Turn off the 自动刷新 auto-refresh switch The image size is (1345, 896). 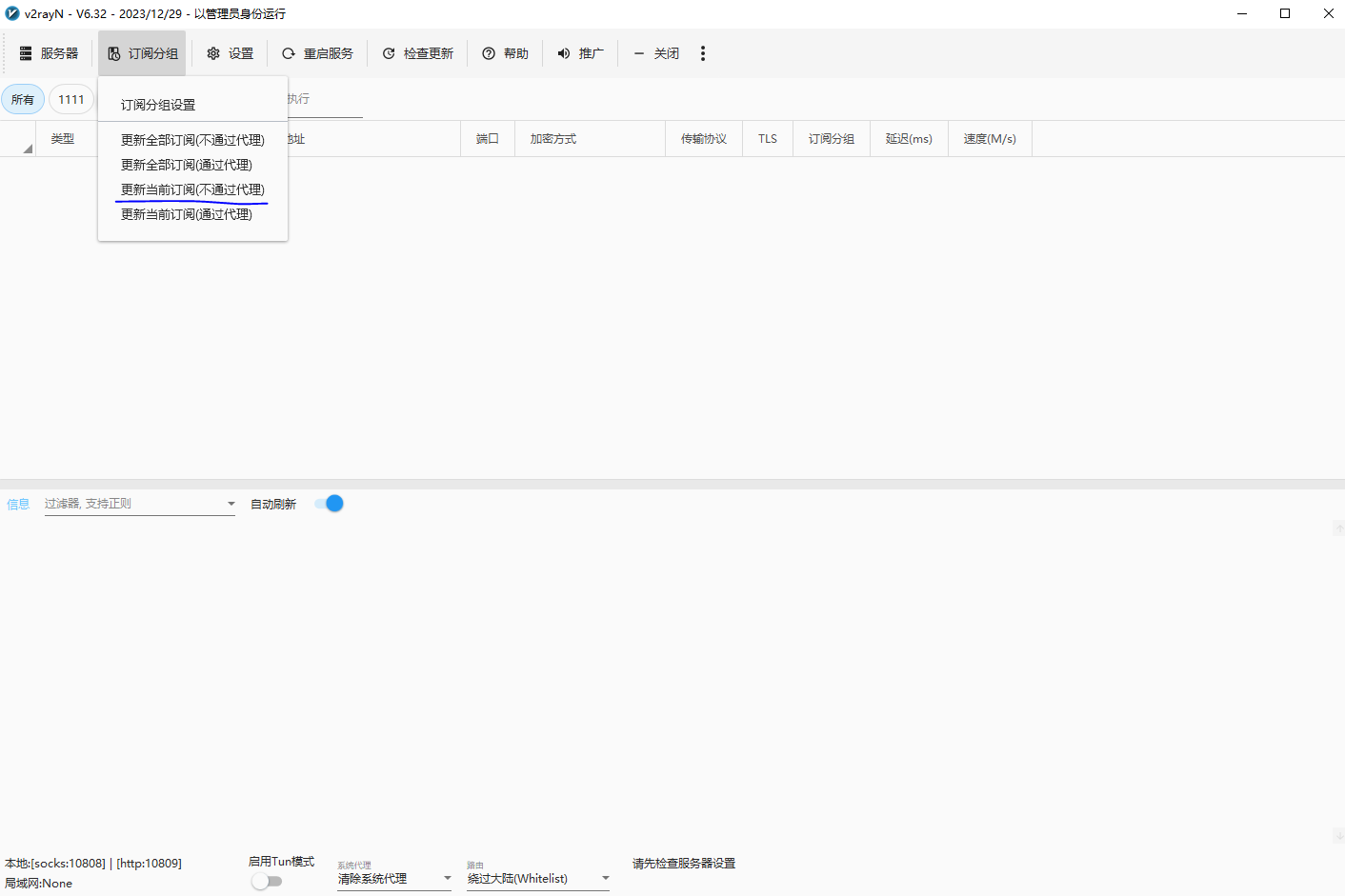(x=329, y=504)
